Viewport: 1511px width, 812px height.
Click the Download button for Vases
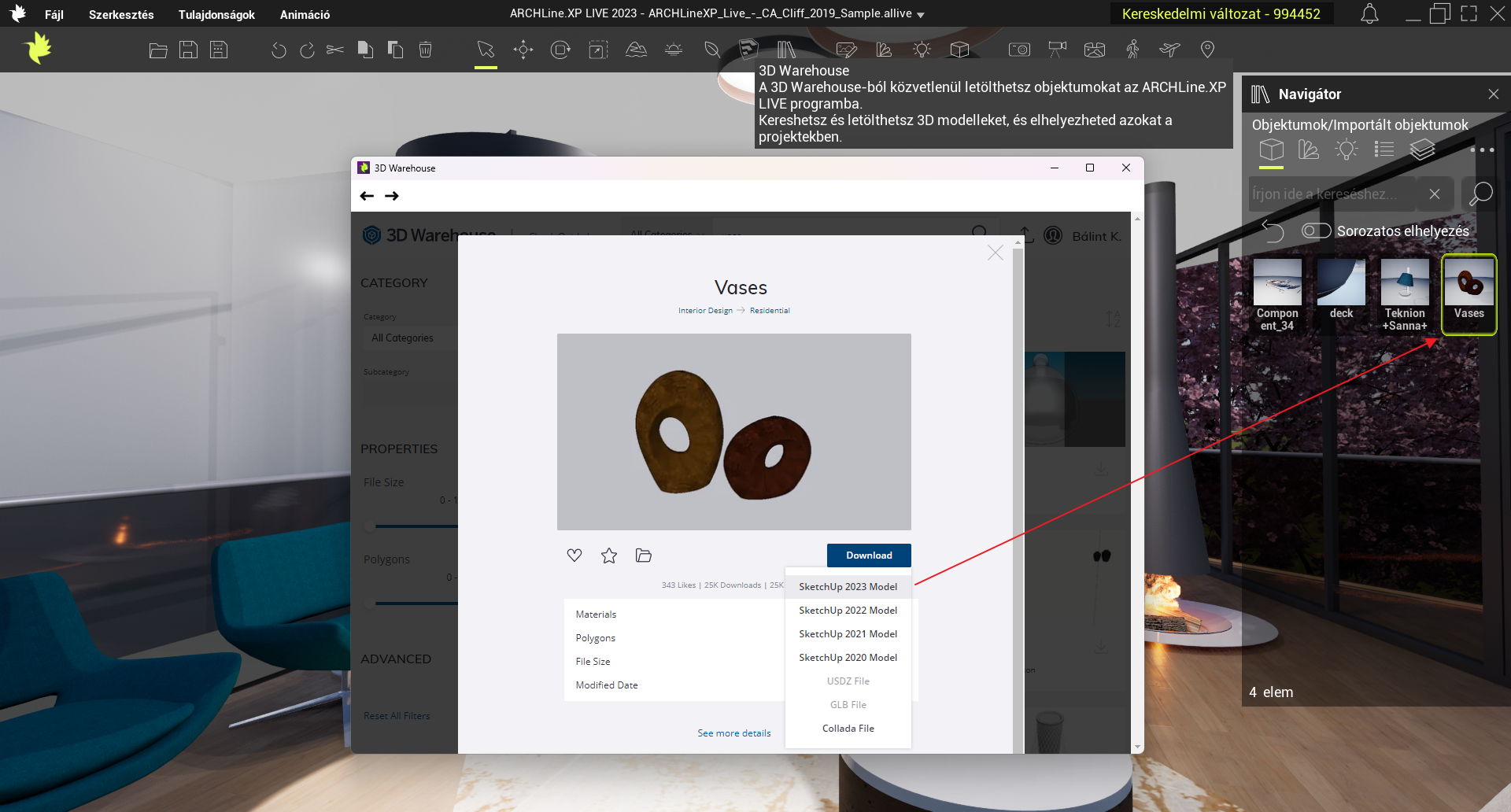point(869,555)
